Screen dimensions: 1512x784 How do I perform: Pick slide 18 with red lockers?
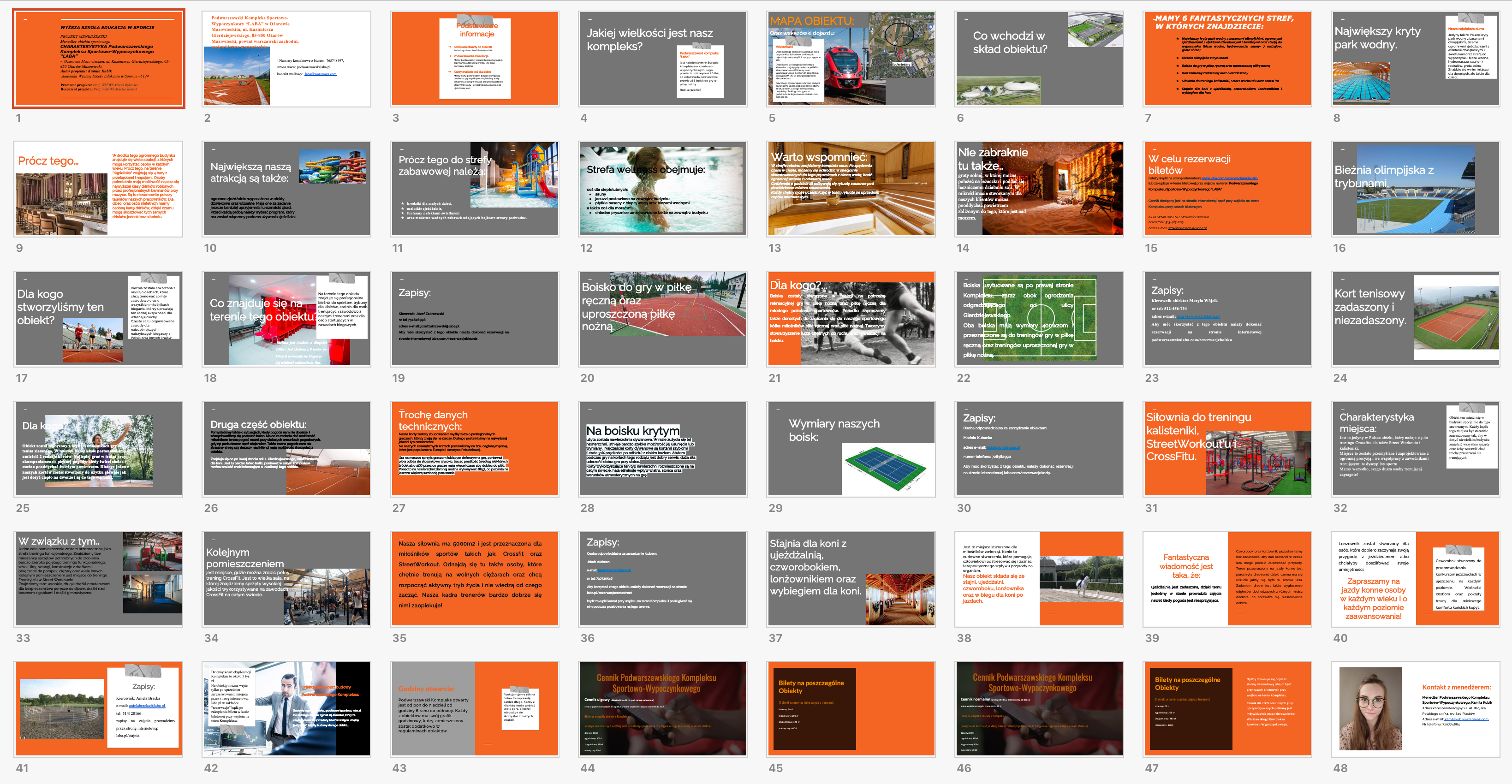[x=286, y=319]
